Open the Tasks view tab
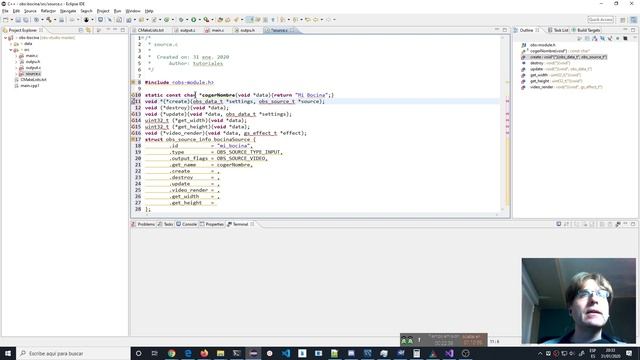Viewport: 640px width, 360px height. pyautogui.click(x=166, y=224)
